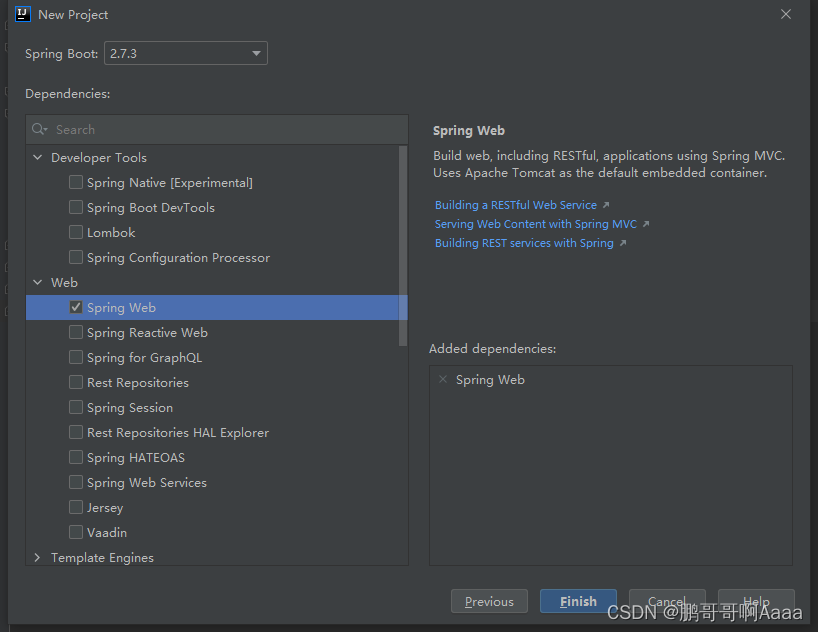Uncheck the Spring Web checkbox
The width and height of the screenshot is (818, 632).
tap(76, 307)
